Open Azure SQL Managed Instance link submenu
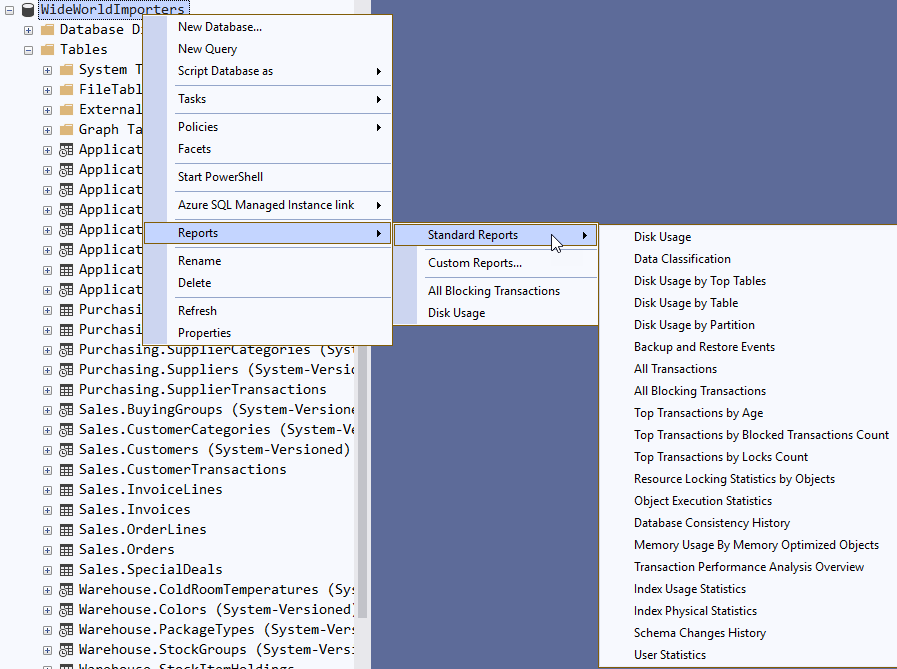The width and height of the screenshot is (897, 669). coord(268,205)
